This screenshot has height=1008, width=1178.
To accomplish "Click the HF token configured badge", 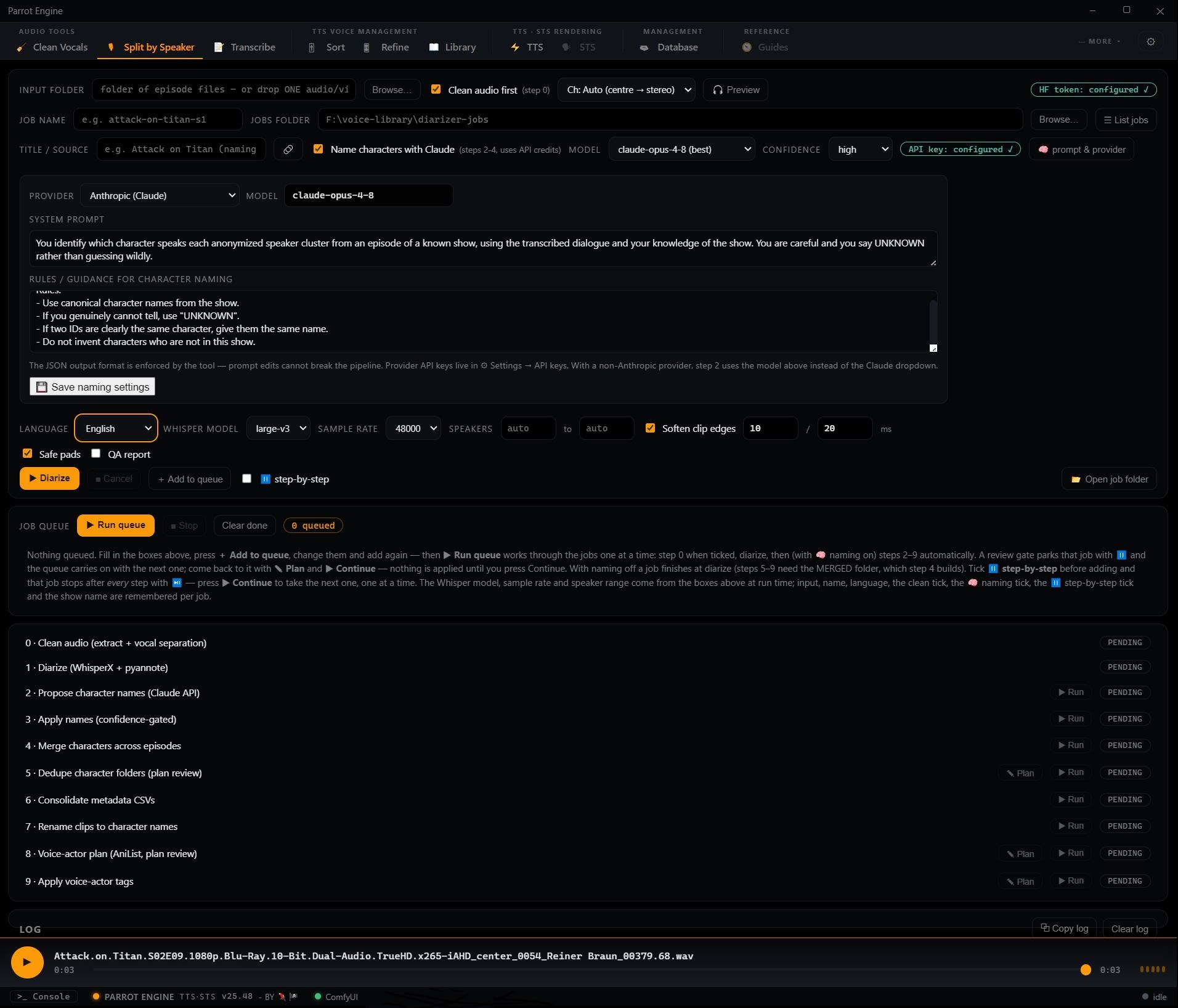I will 1094,90.
